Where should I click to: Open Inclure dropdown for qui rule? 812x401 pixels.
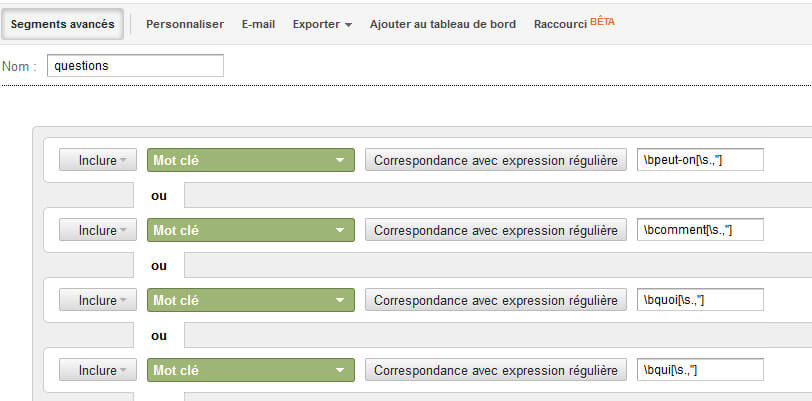click(98, 370)
